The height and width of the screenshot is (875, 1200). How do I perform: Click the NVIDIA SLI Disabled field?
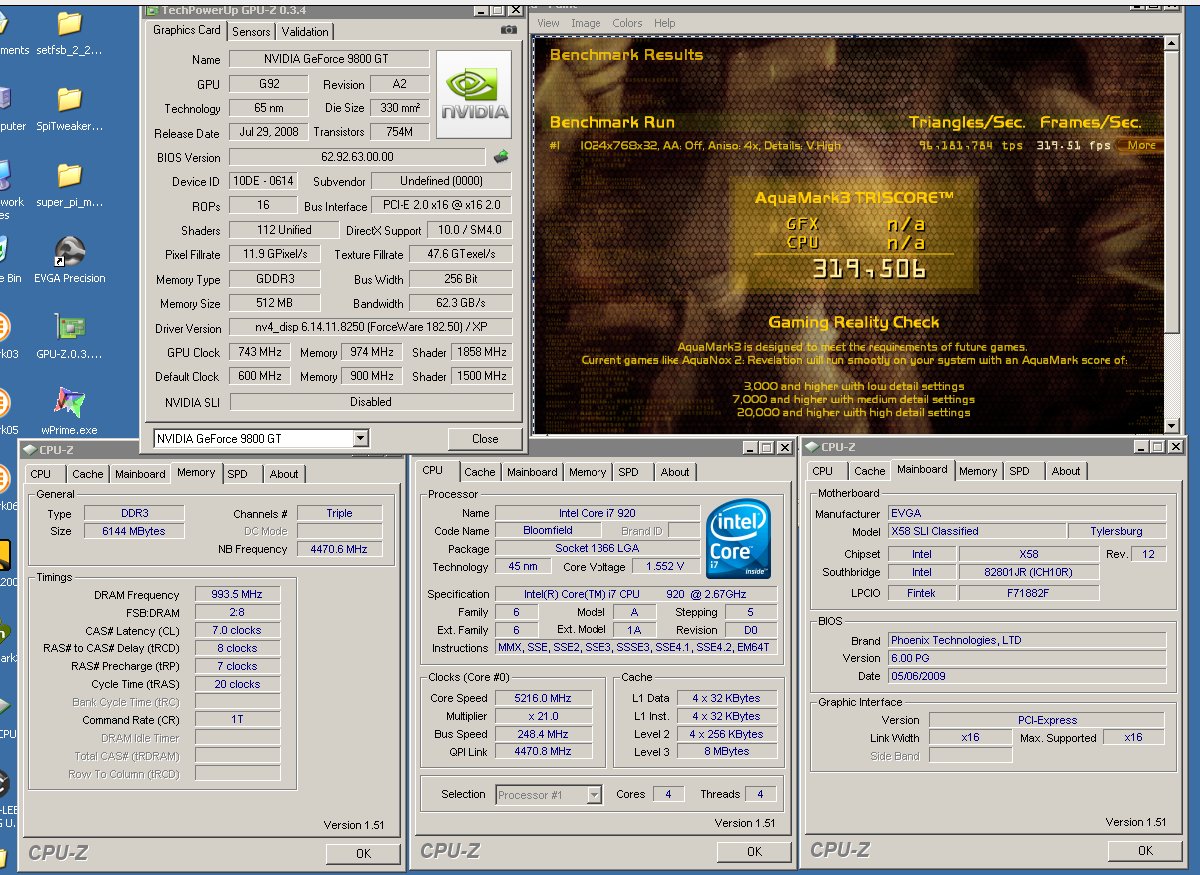coord(371,402)
